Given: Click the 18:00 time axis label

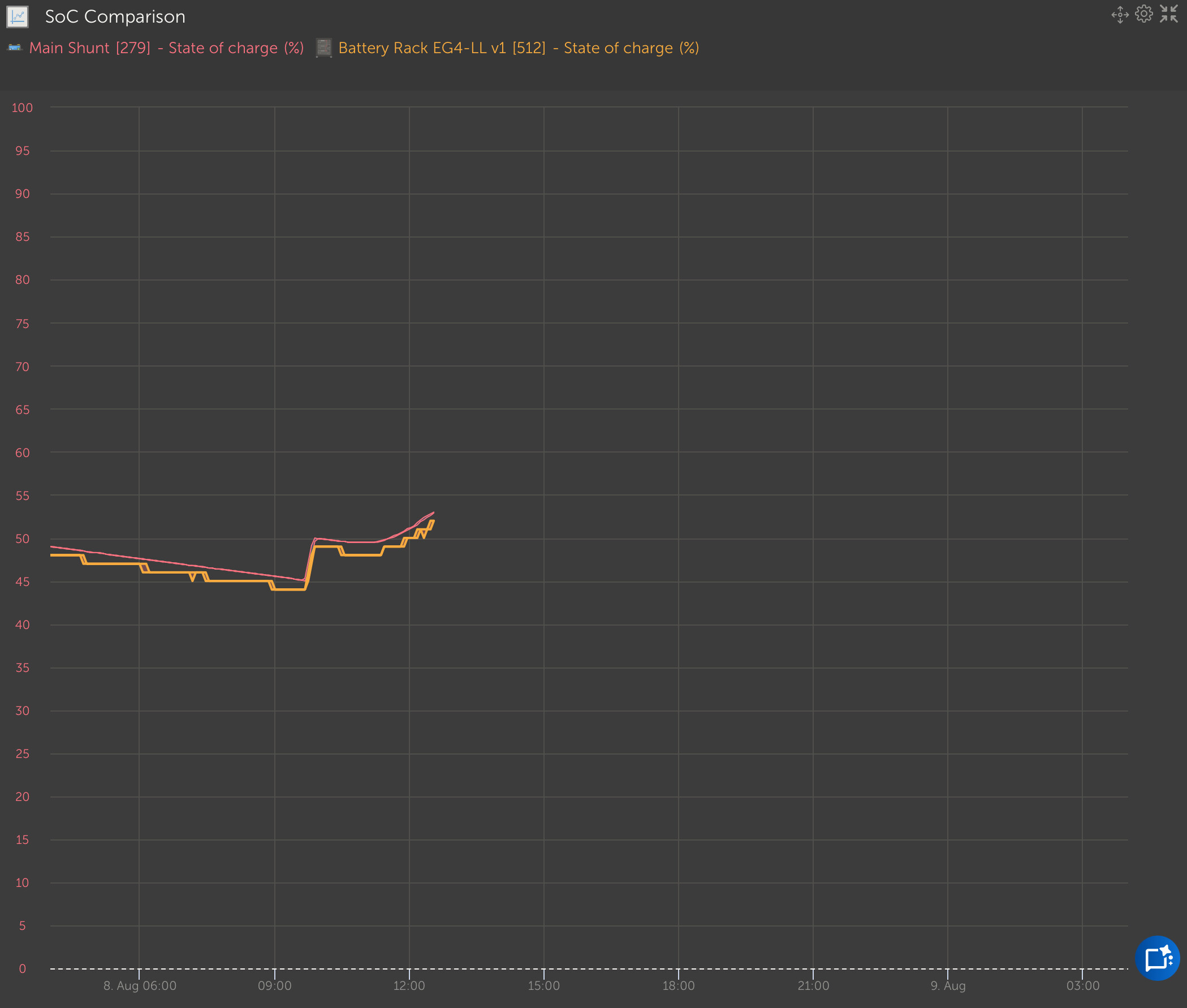Looking at the screenshot, I should coord(679,986).
